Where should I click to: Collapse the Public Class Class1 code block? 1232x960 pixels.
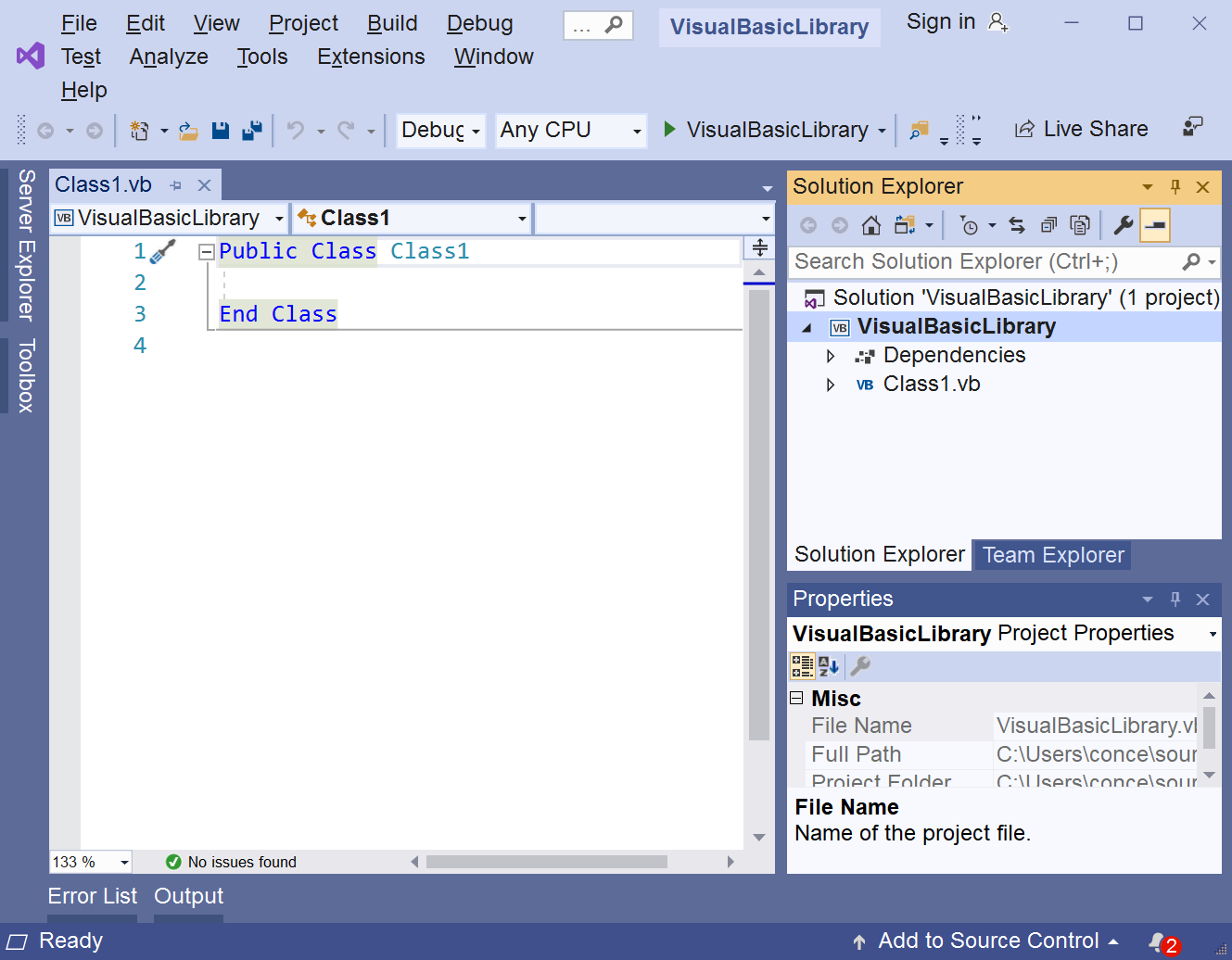pyautogui.click(x=207, y=251)
